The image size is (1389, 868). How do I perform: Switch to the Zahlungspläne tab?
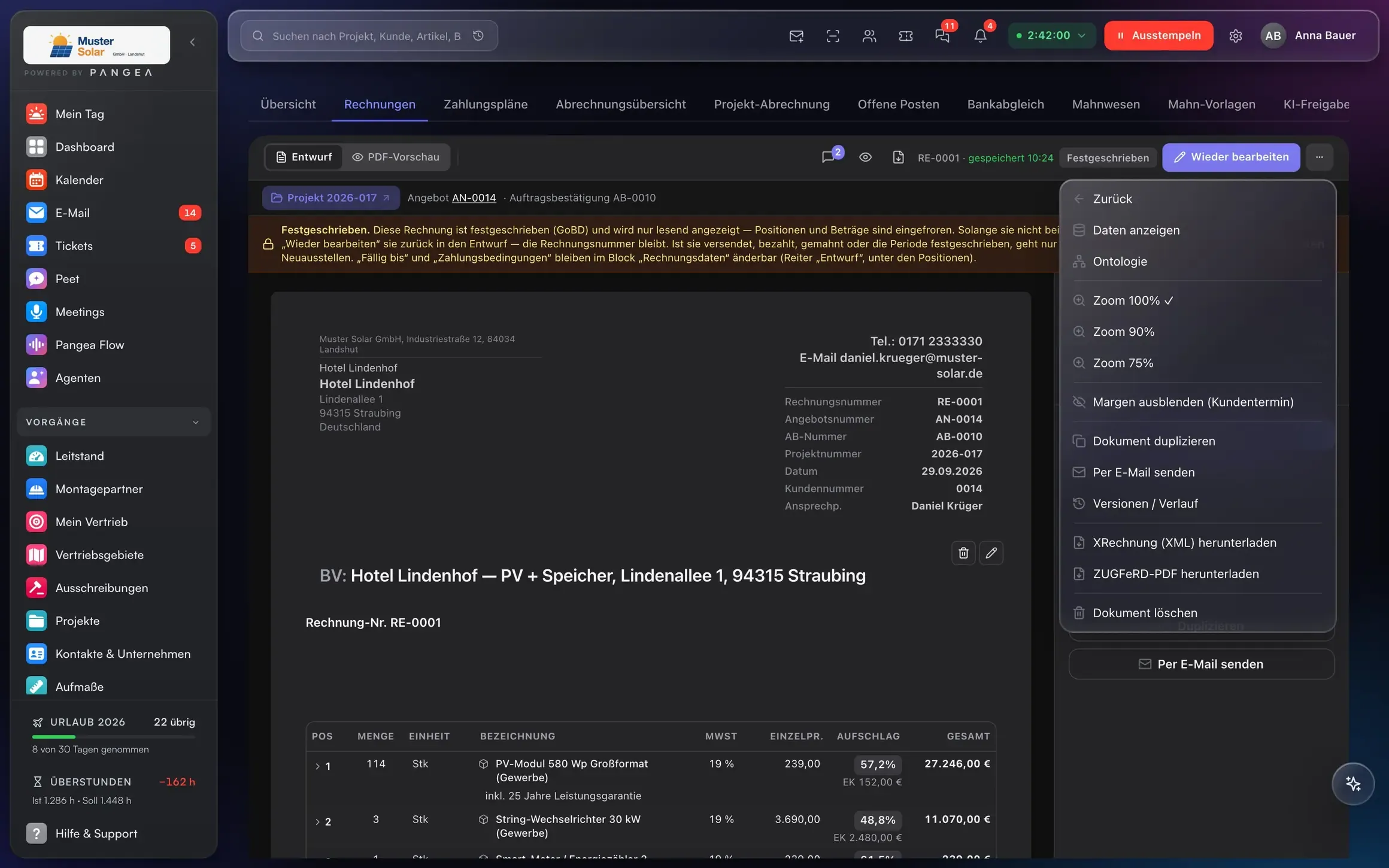tap(486, 104)
